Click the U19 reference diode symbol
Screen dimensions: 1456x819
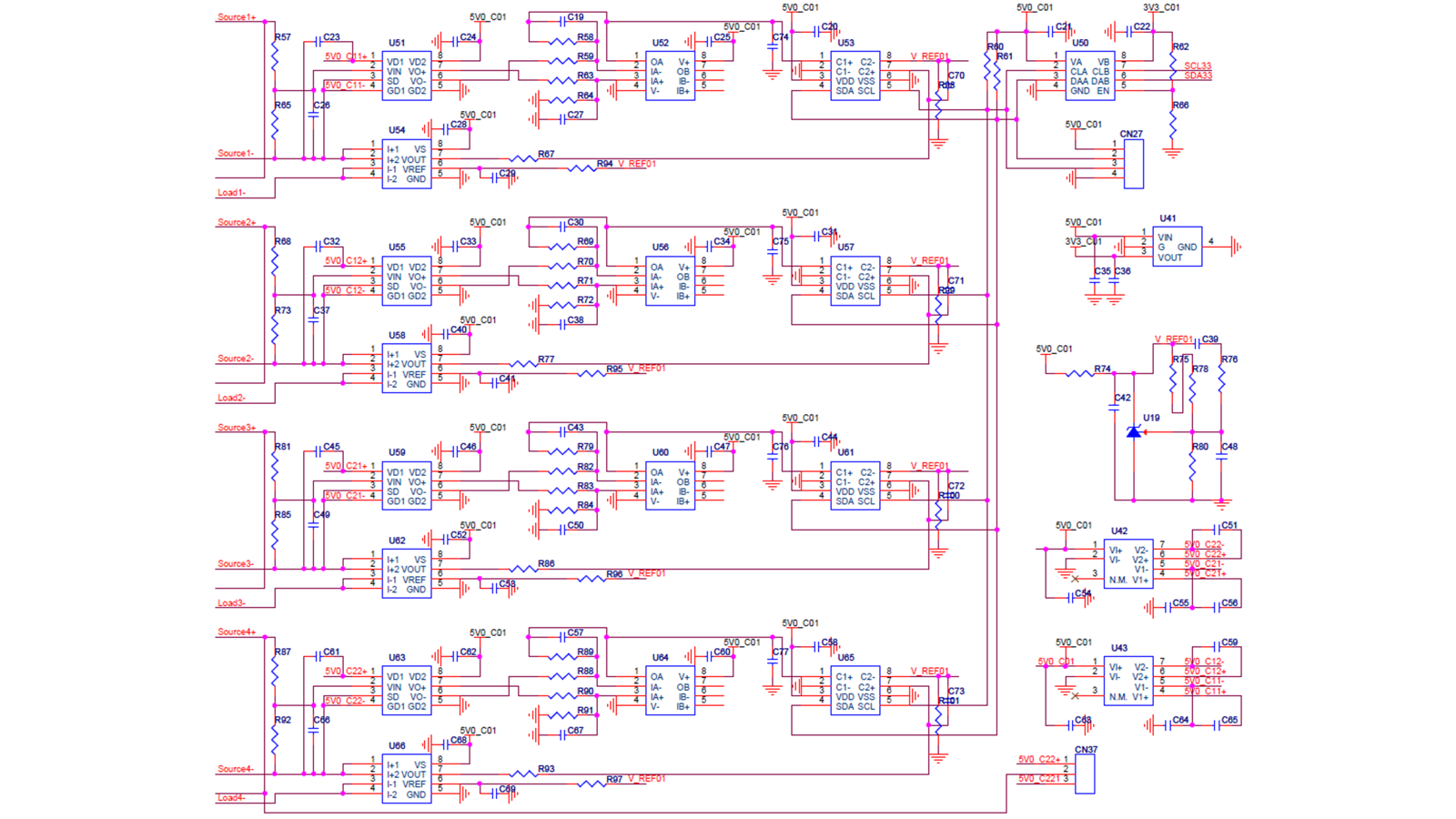(1134, 432)
